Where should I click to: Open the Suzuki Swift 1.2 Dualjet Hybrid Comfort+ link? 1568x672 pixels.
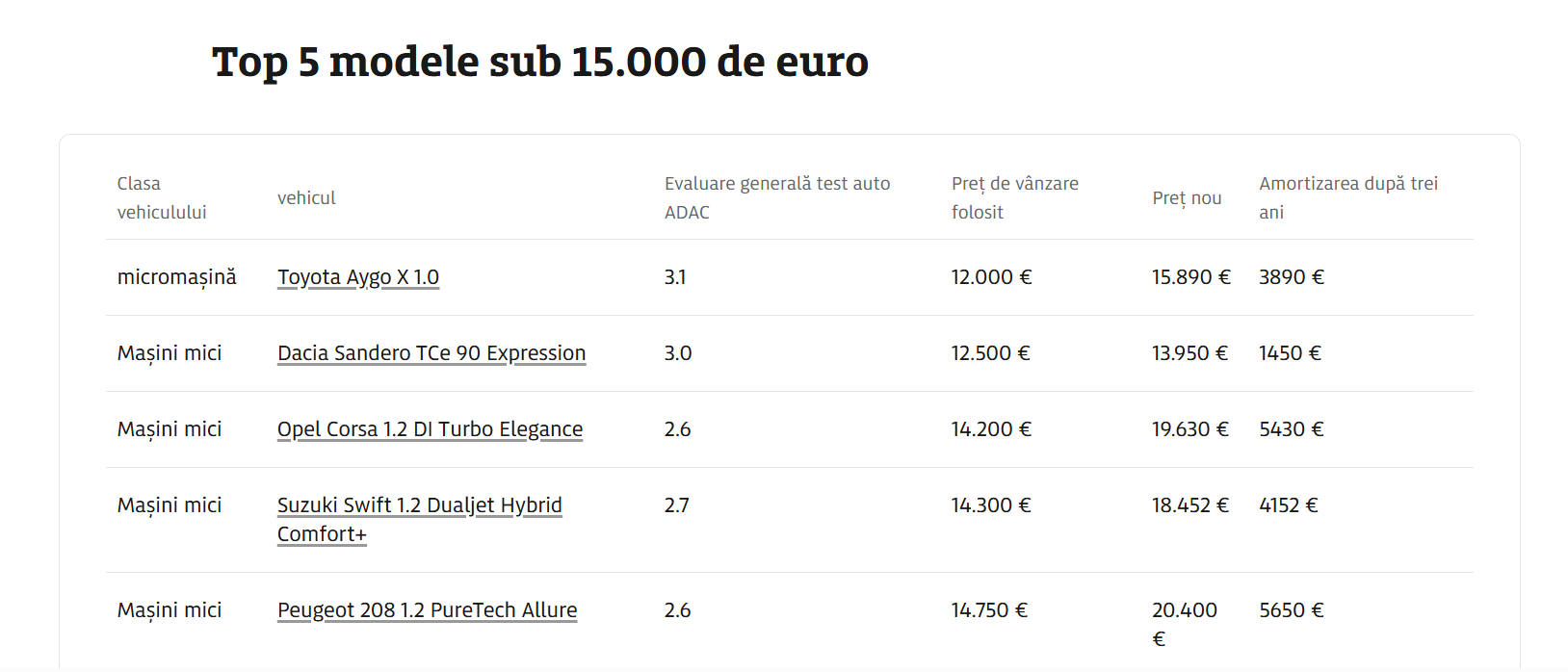click(x=419, y=505)
